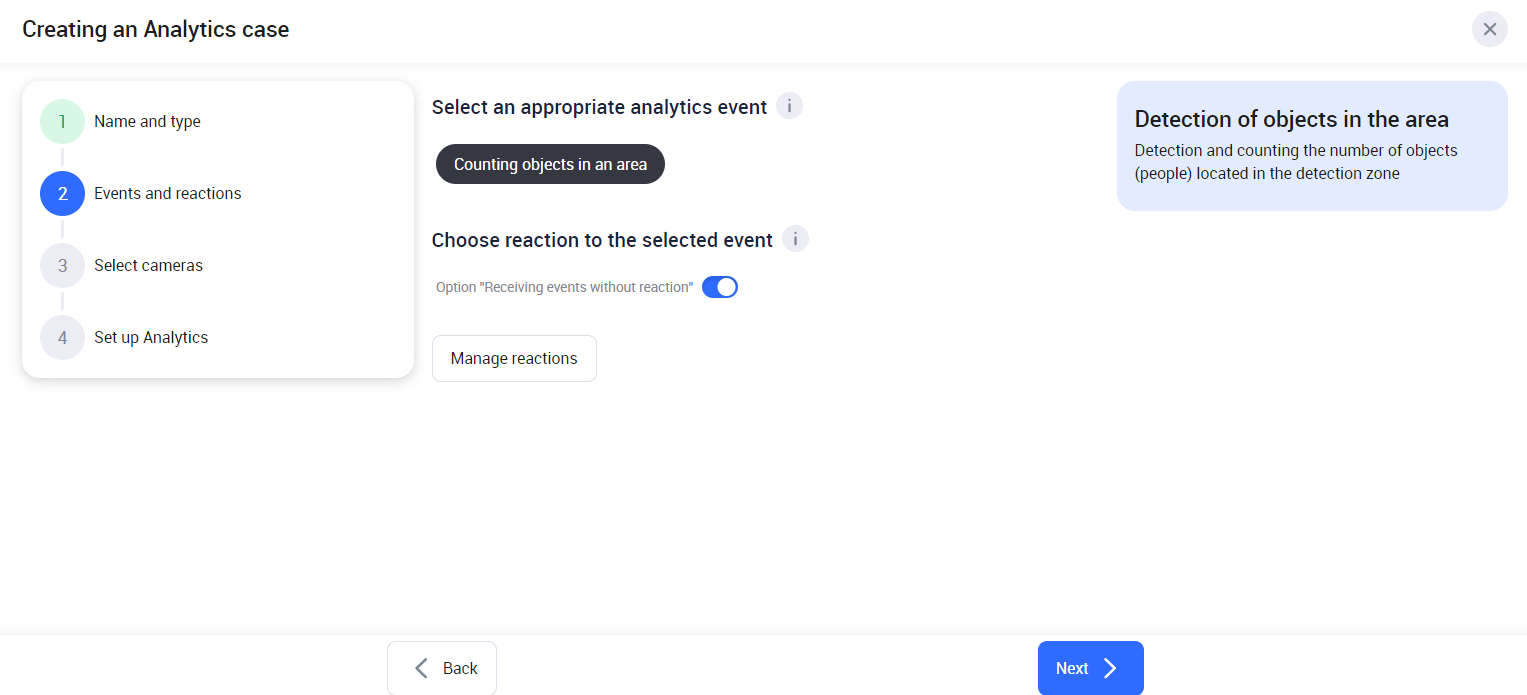Close the Creating an Analytics case dialog
This screenshot has height=695, width=1527.
coord(1489,29)
